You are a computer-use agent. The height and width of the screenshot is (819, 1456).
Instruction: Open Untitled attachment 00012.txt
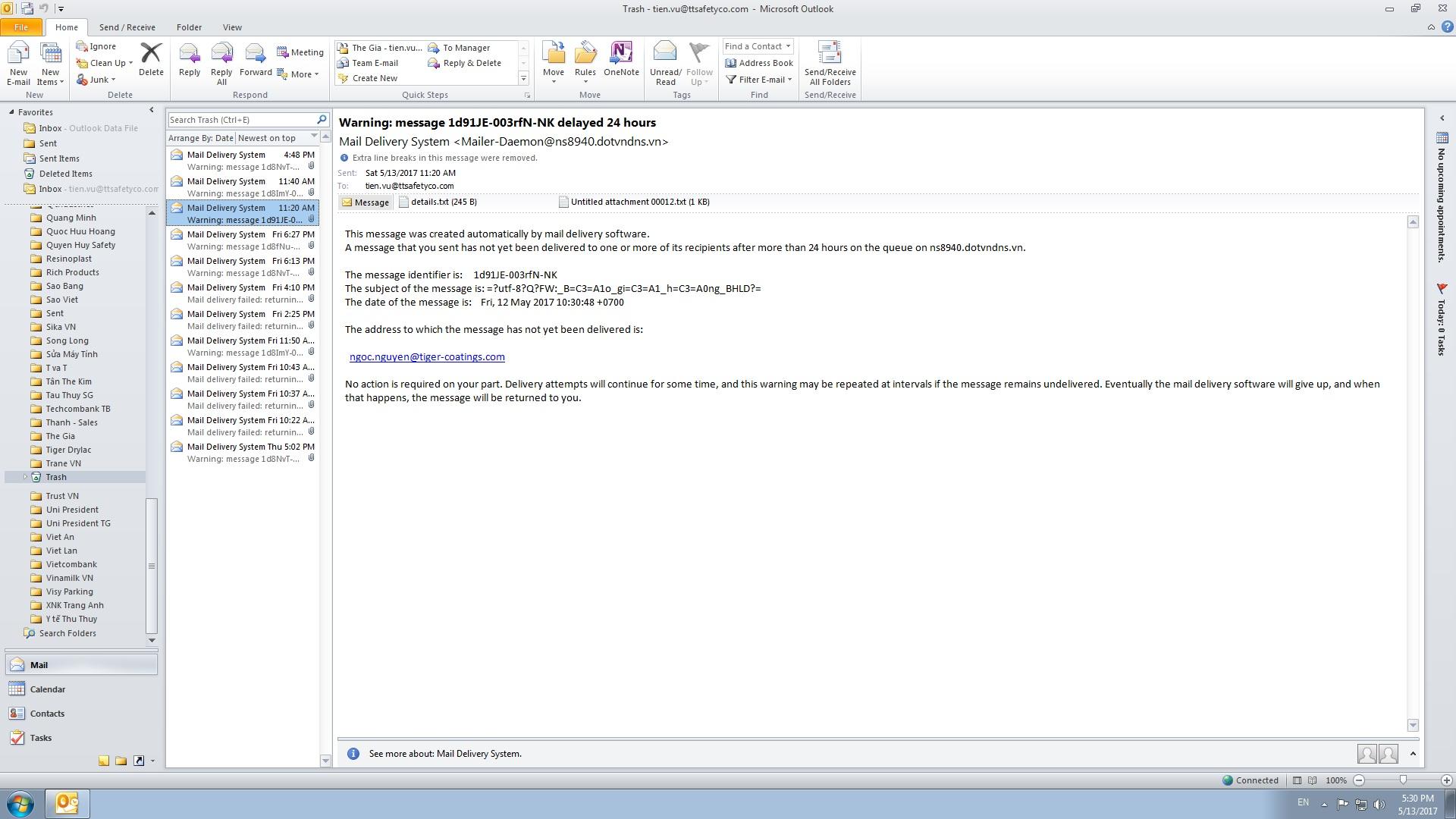(x=634, y=202)
